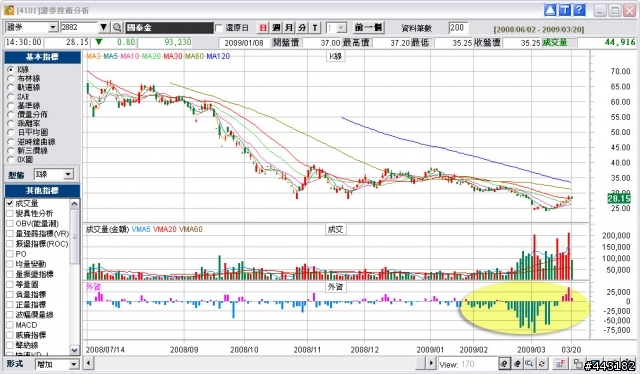Click the VMA20 legend label

point(164,229)
